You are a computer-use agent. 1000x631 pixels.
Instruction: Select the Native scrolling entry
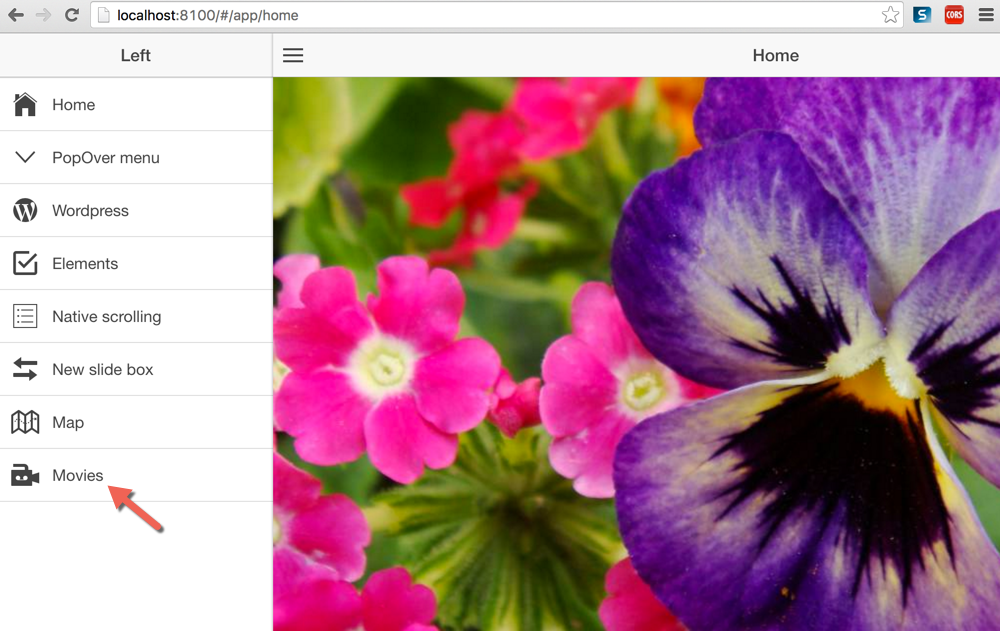pos(136,316)
